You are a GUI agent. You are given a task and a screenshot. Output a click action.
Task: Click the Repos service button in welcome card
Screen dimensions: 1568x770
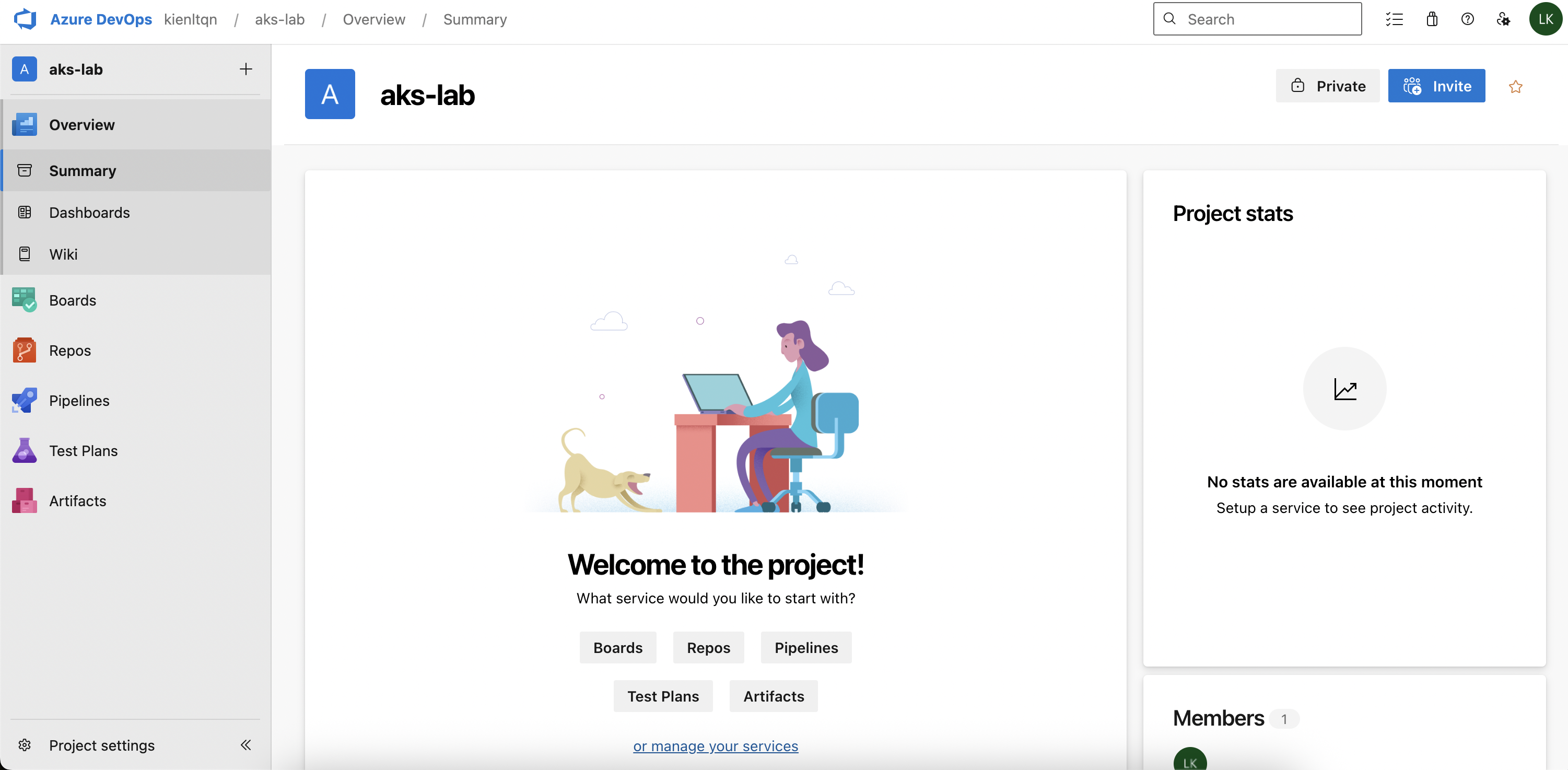pyautogui.click(x=708, y=648)
